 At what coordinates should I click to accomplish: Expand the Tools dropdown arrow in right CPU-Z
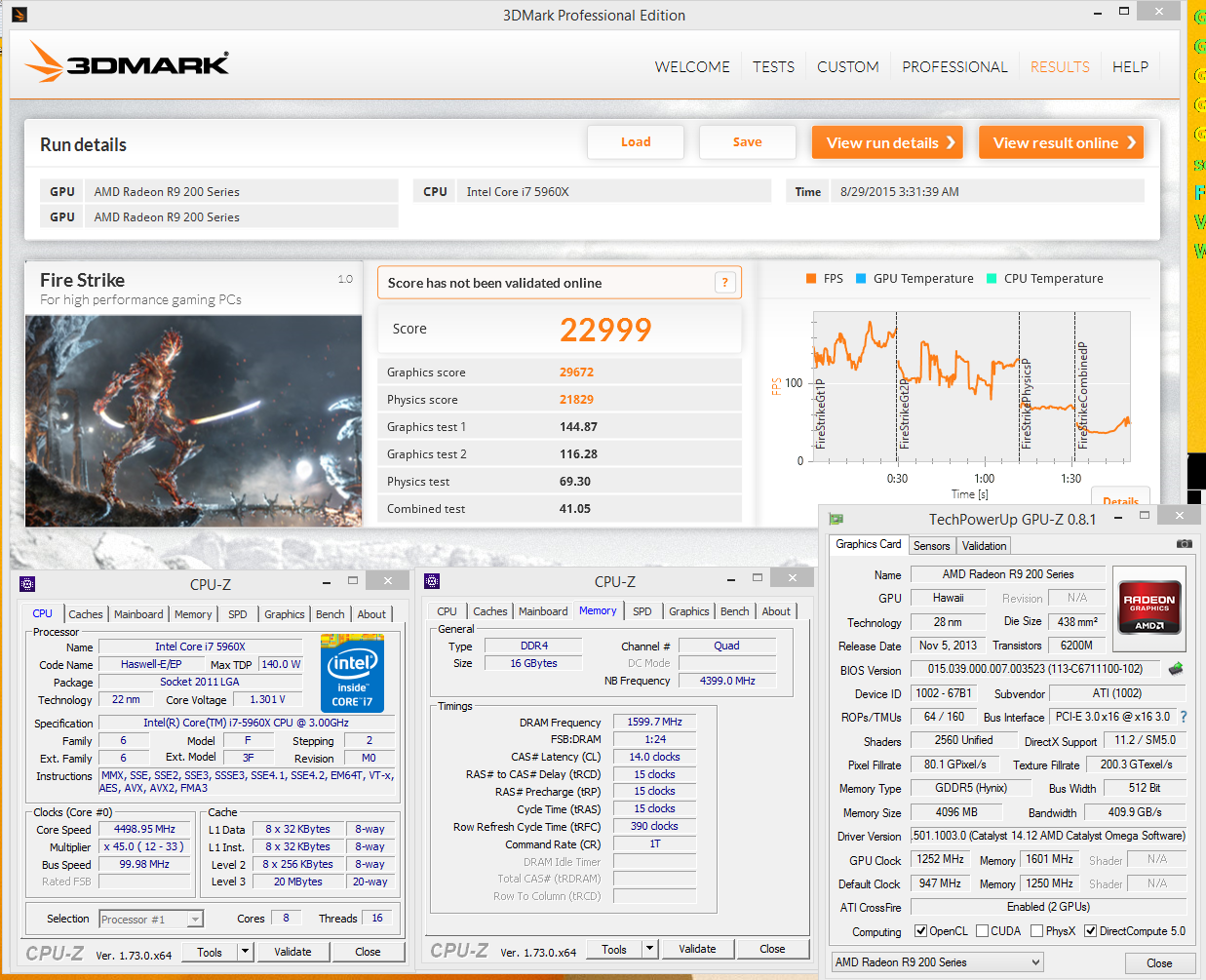650,949
